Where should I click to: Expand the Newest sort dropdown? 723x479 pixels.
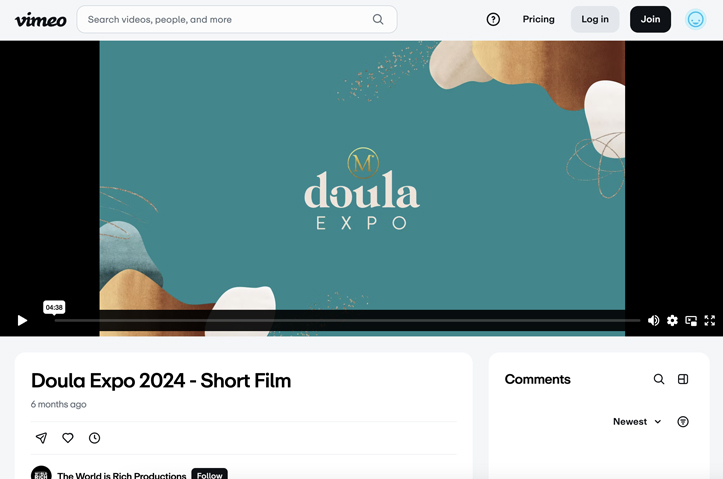[x=637, y=421]
